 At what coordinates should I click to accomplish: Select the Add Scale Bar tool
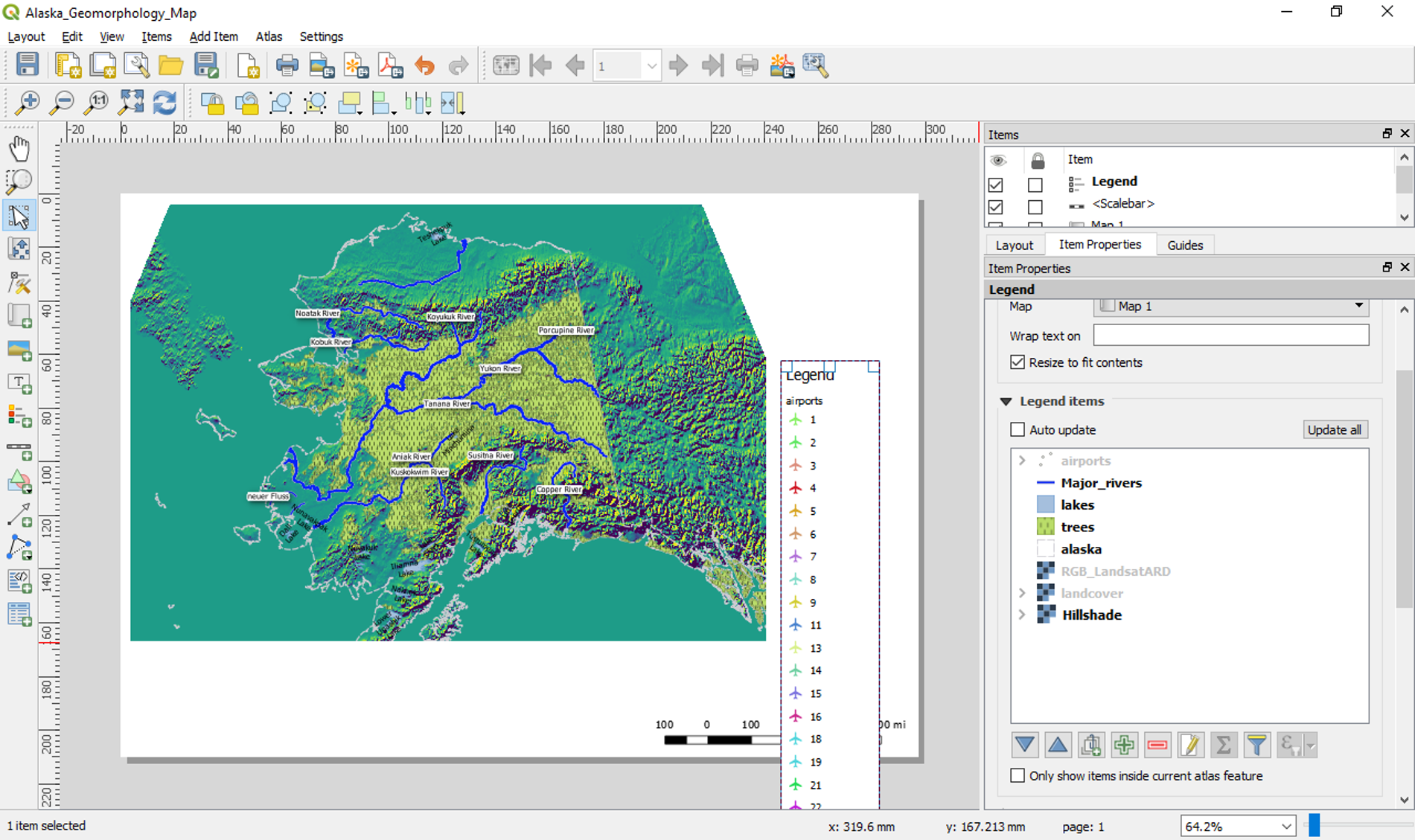[x=19, y=449]
